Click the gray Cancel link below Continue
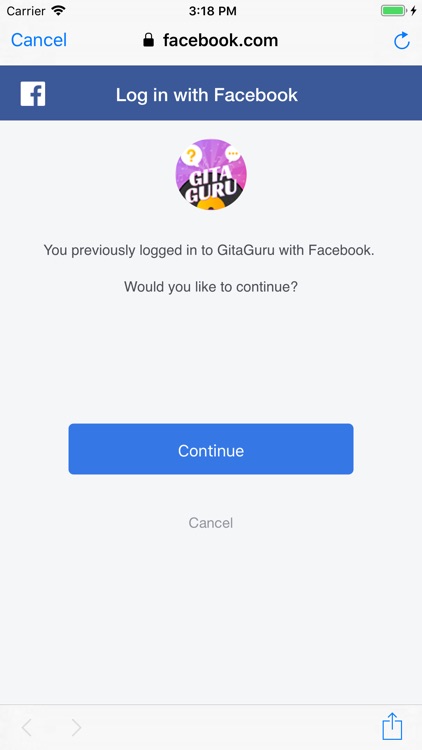Viewport: 422px width, 750px height. point(211,523)
